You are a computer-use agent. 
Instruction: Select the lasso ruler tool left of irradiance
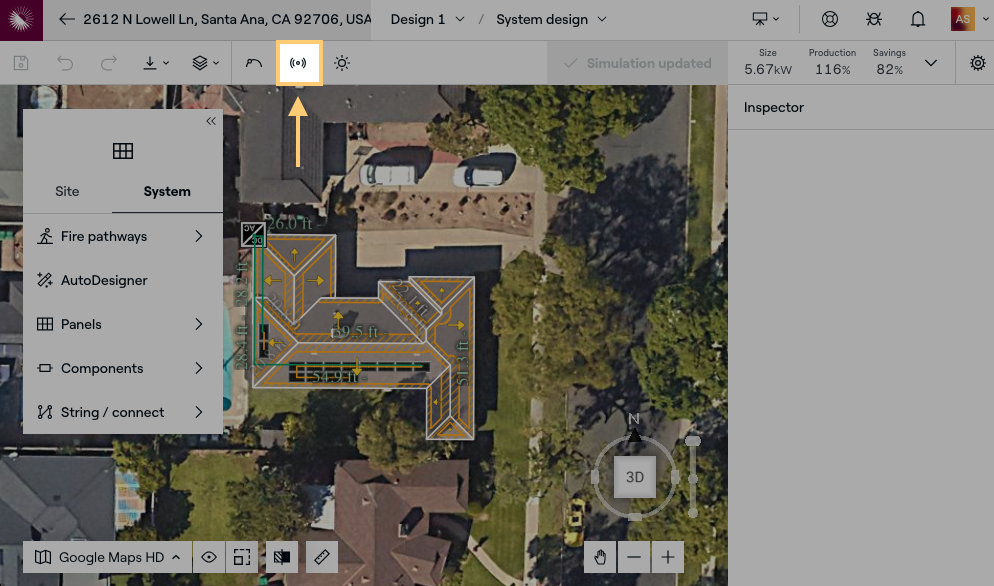(x=253, y=62)
